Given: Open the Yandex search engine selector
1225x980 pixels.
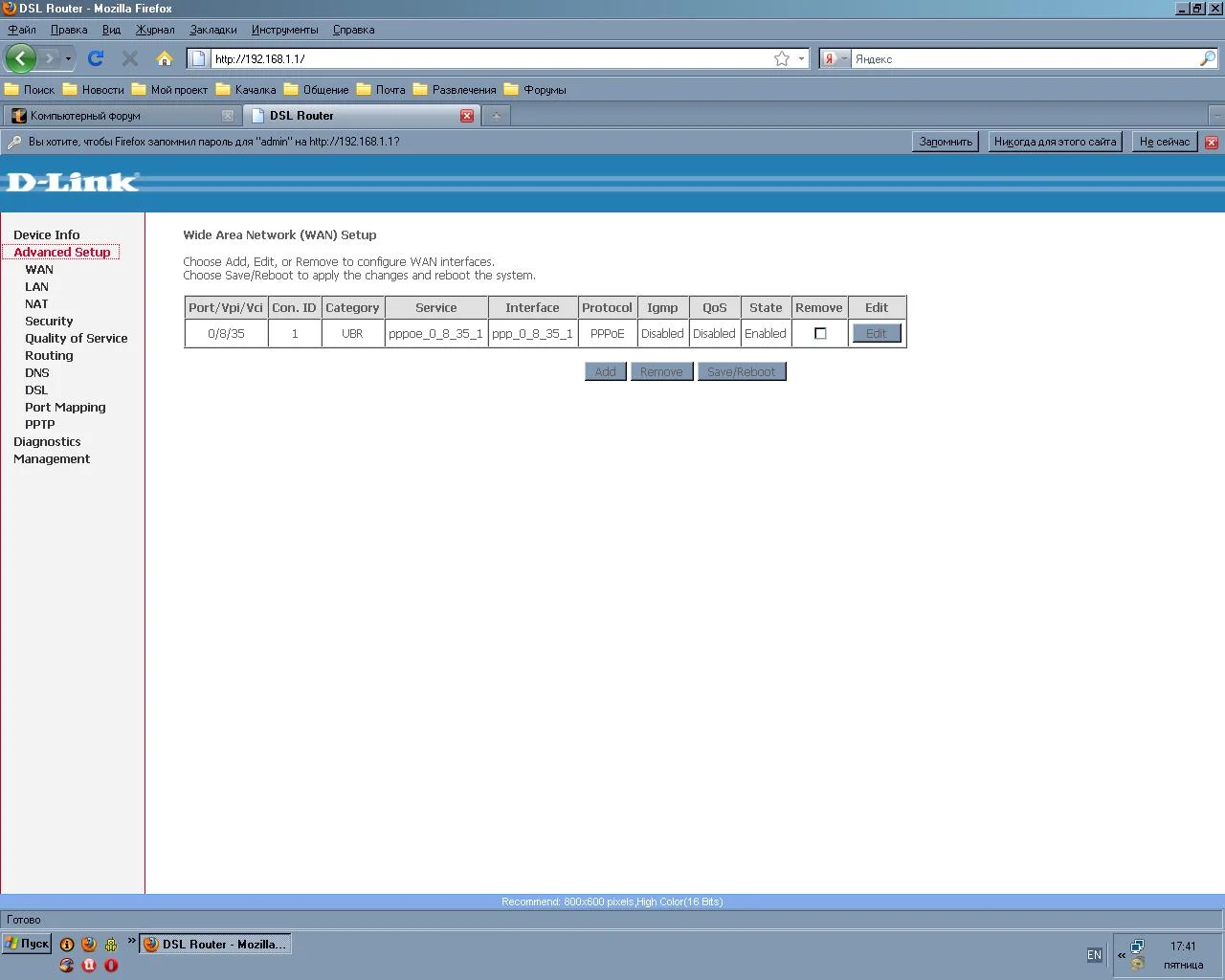Looking at the screenshot, I should pyautogui.click(x=835, y=58).
